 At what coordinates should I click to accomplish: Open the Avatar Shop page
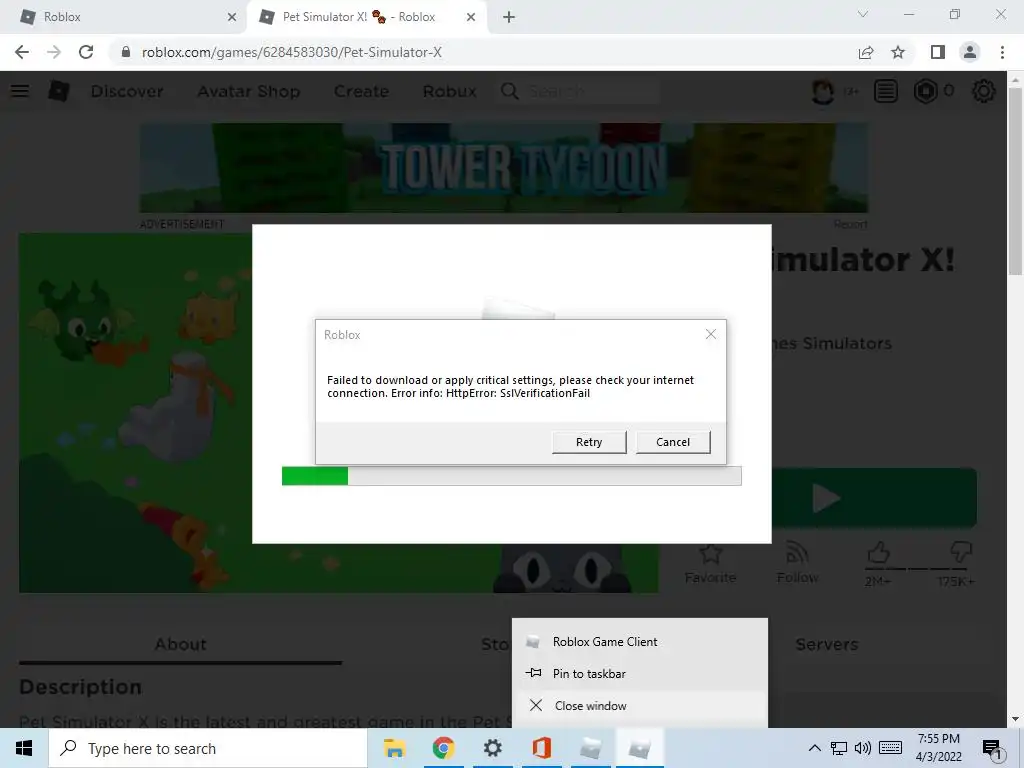(249, 91)
